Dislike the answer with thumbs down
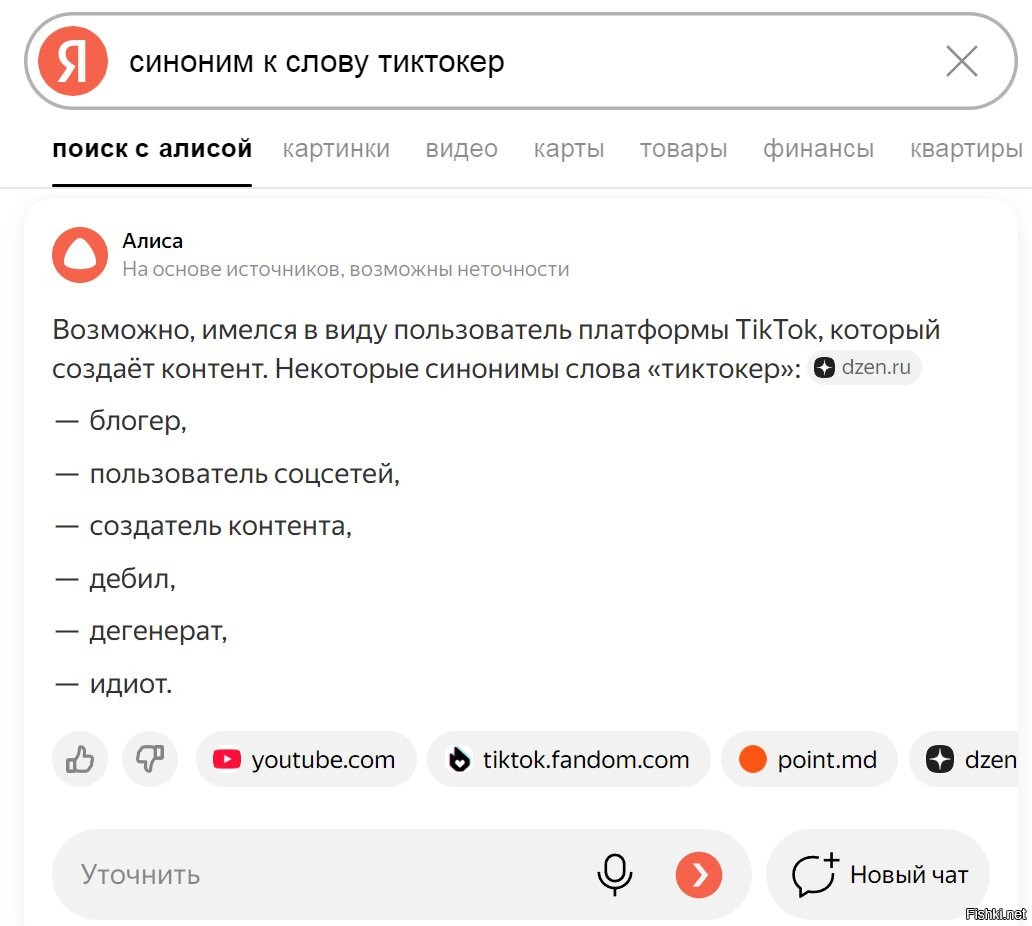1032x926 pixels. point(150,760)
